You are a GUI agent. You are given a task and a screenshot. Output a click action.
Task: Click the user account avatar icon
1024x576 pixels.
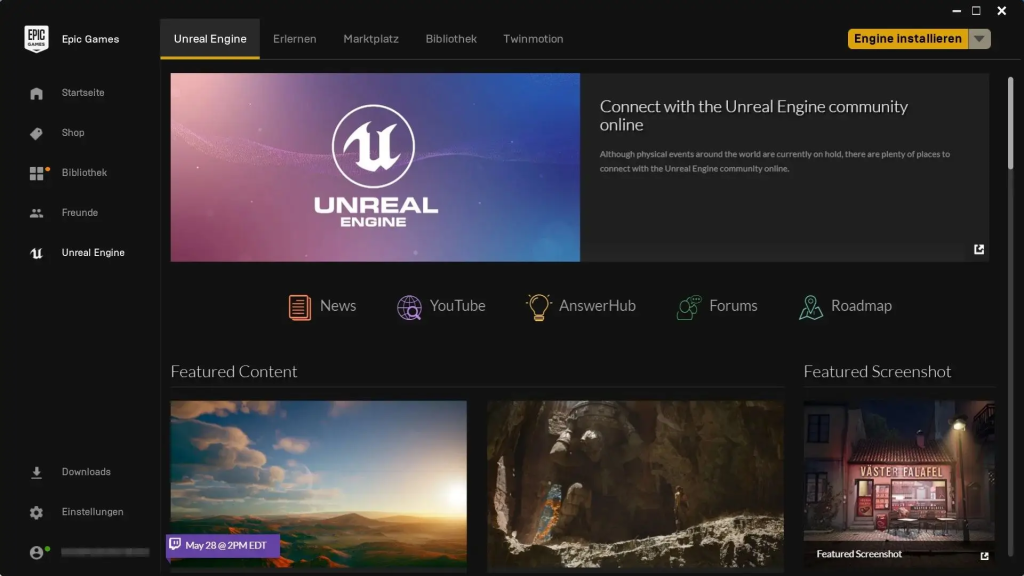37,552
